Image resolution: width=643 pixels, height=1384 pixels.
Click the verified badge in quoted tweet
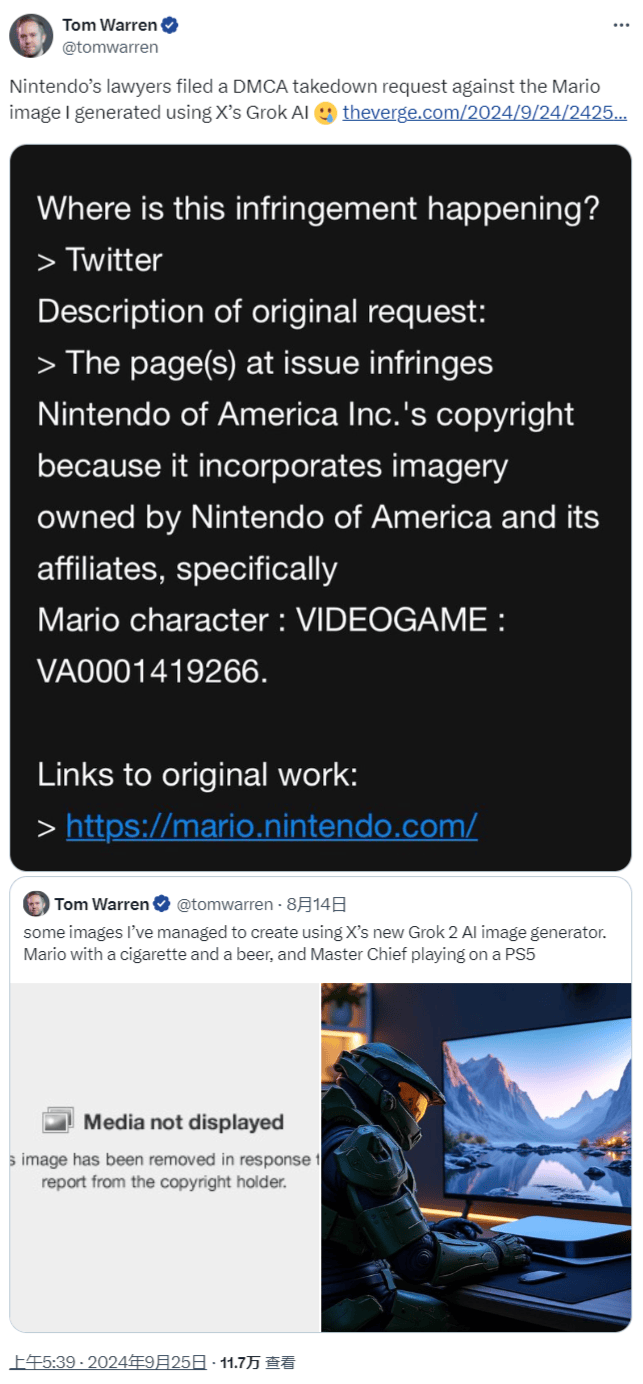(160, 904)
